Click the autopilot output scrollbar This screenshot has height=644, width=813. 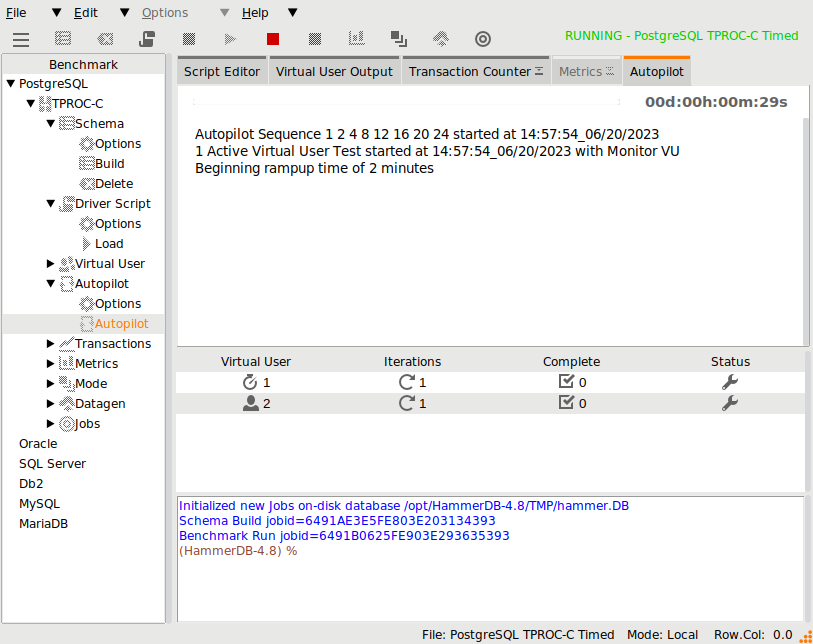click(x=806, y=231)
